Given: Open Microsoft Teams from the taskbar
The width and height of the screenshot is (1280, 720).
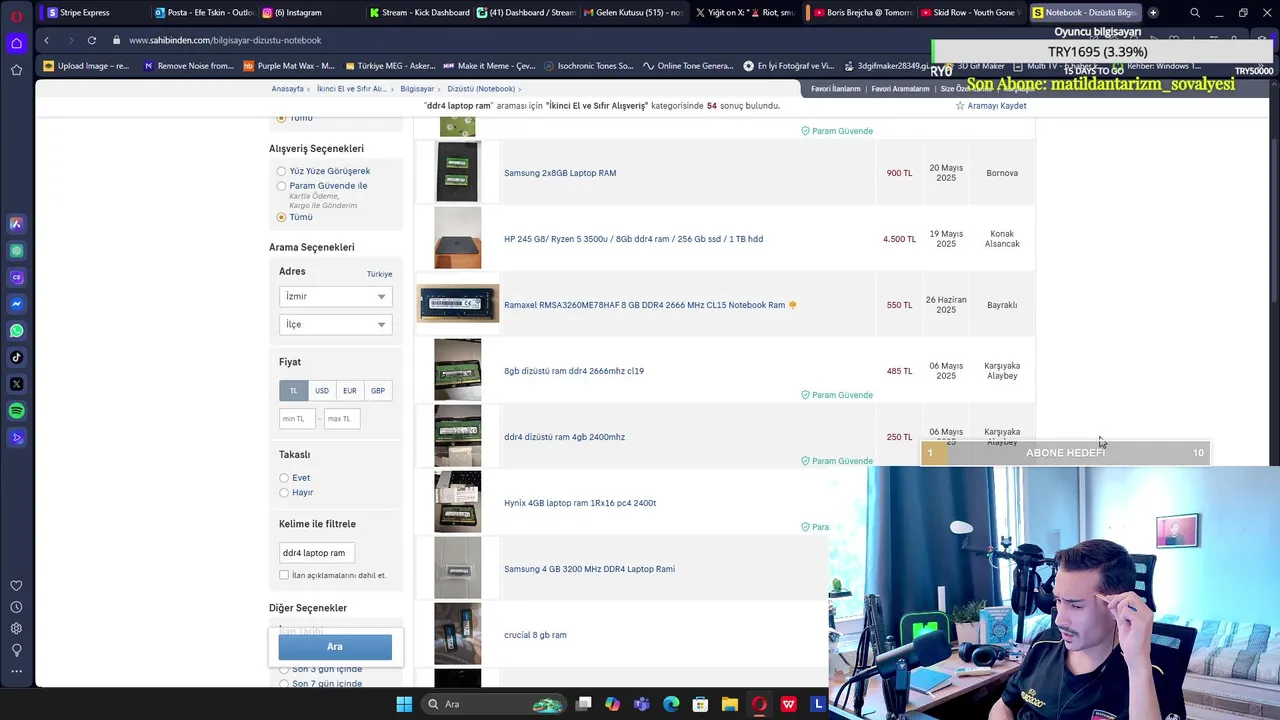Looking at the screenshot, I should tap(641, 704).
